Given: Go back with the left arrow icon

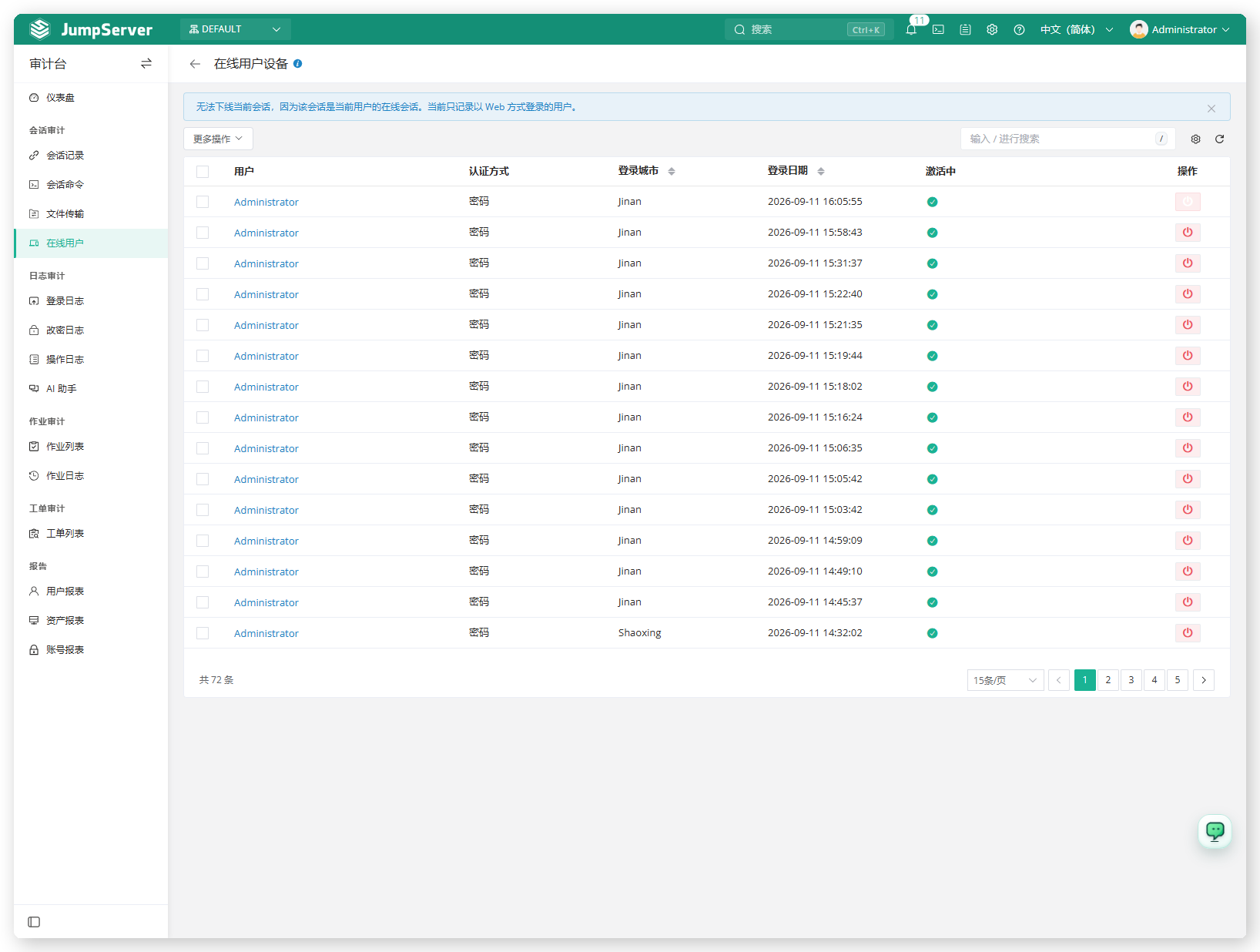Looking at the screenshot, I should pyautogui.click(x=195, y=64).
